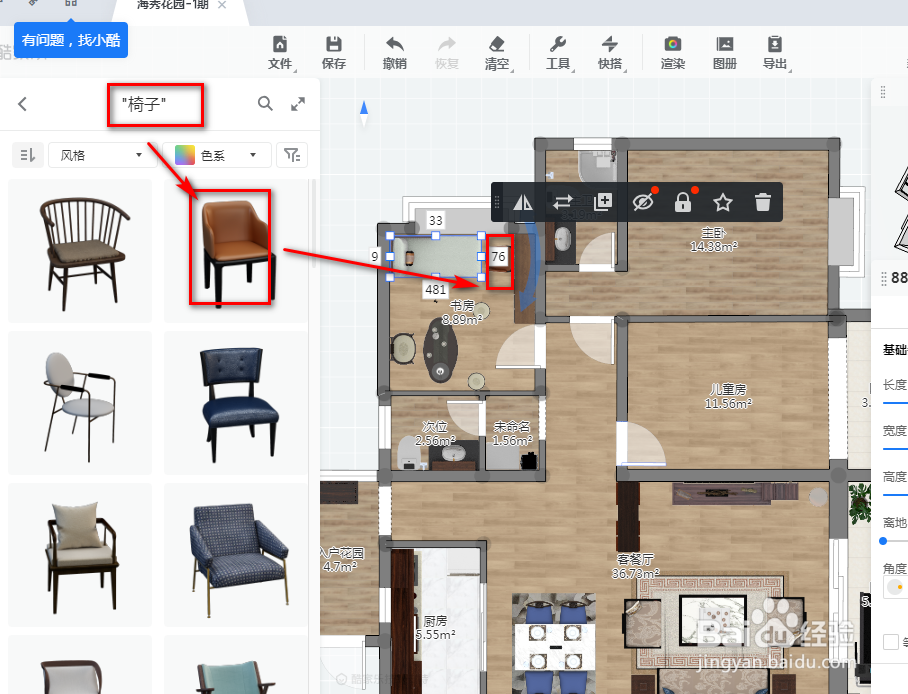Tick the checkbox in properties panel

point(891,641)
